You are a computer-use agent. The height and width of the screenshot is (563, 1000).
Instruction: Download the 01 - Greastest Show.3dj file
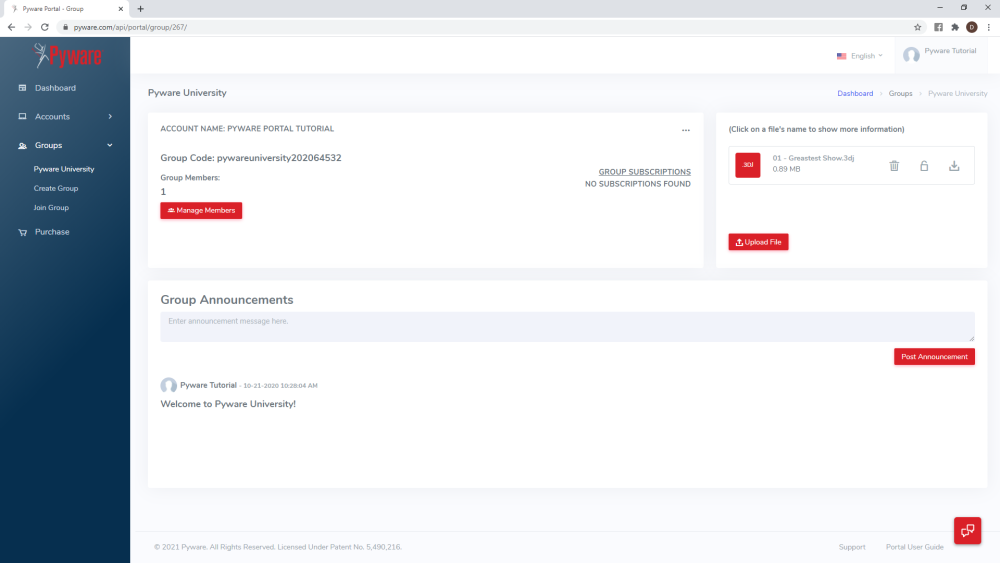tap(954, 166)
